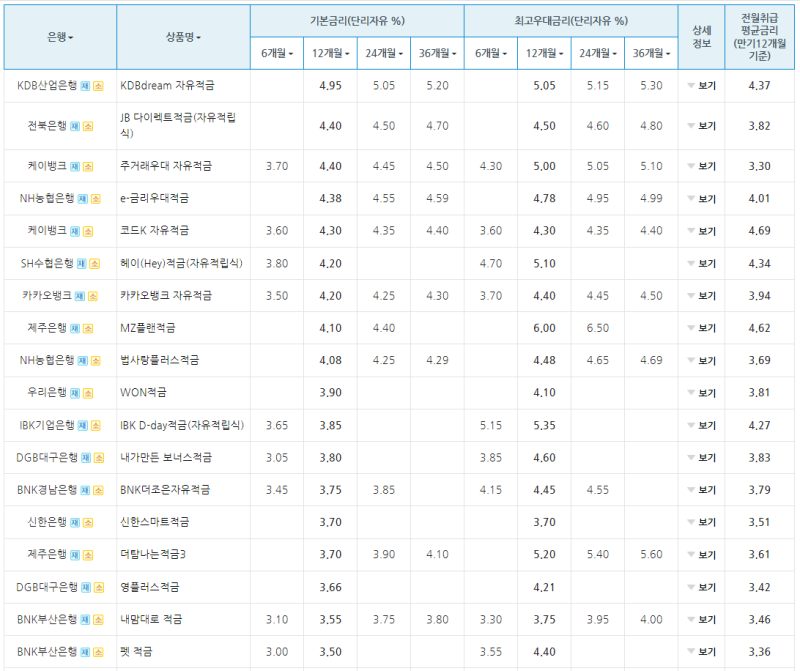The height and width of the screenshot is (671, 800).
Task: Click the orange 소 badge in the 펫 적금 row
Action: tap(98, 652)
